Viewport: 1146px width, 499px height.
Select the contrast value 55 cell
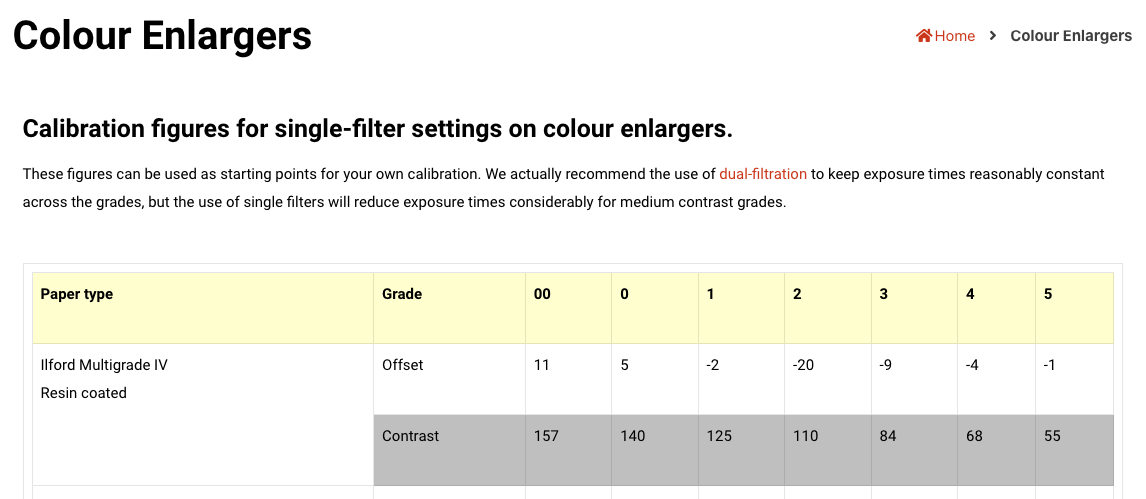1052,436
